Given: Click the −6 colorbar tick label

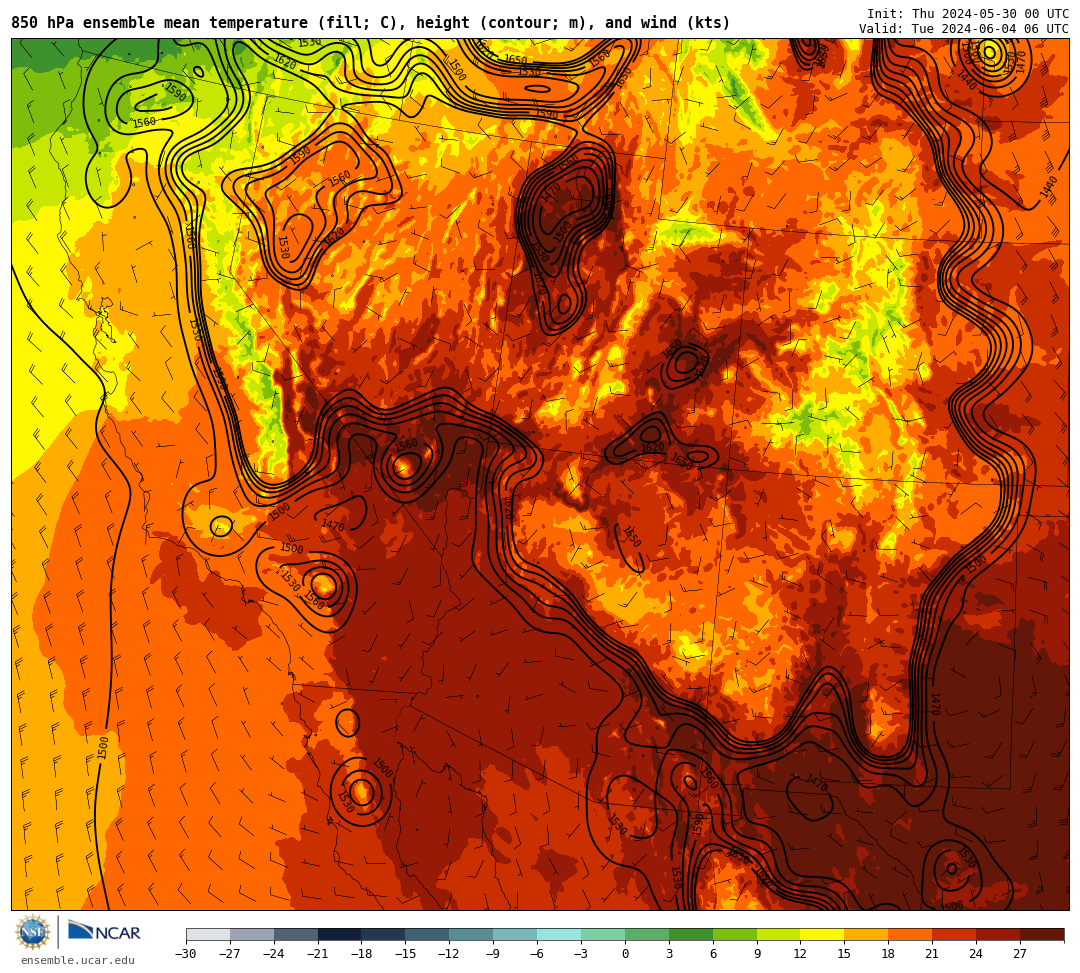Looking at the screenshot, I should 537,954.
